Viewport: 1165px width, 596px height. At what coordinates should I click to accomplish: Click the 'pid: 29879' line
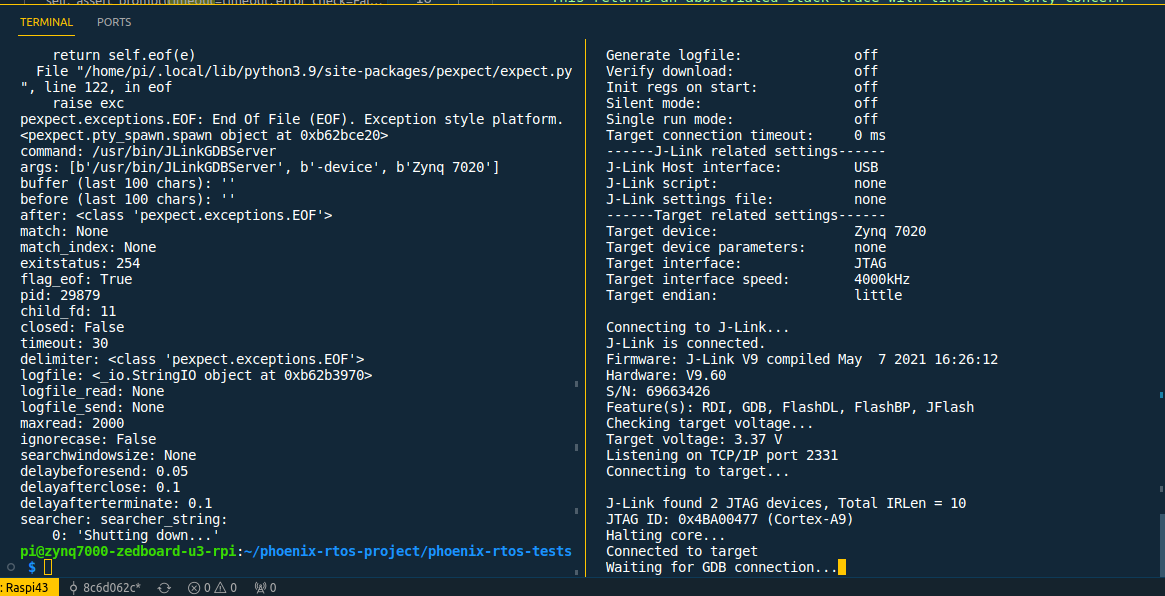point(60,295)
